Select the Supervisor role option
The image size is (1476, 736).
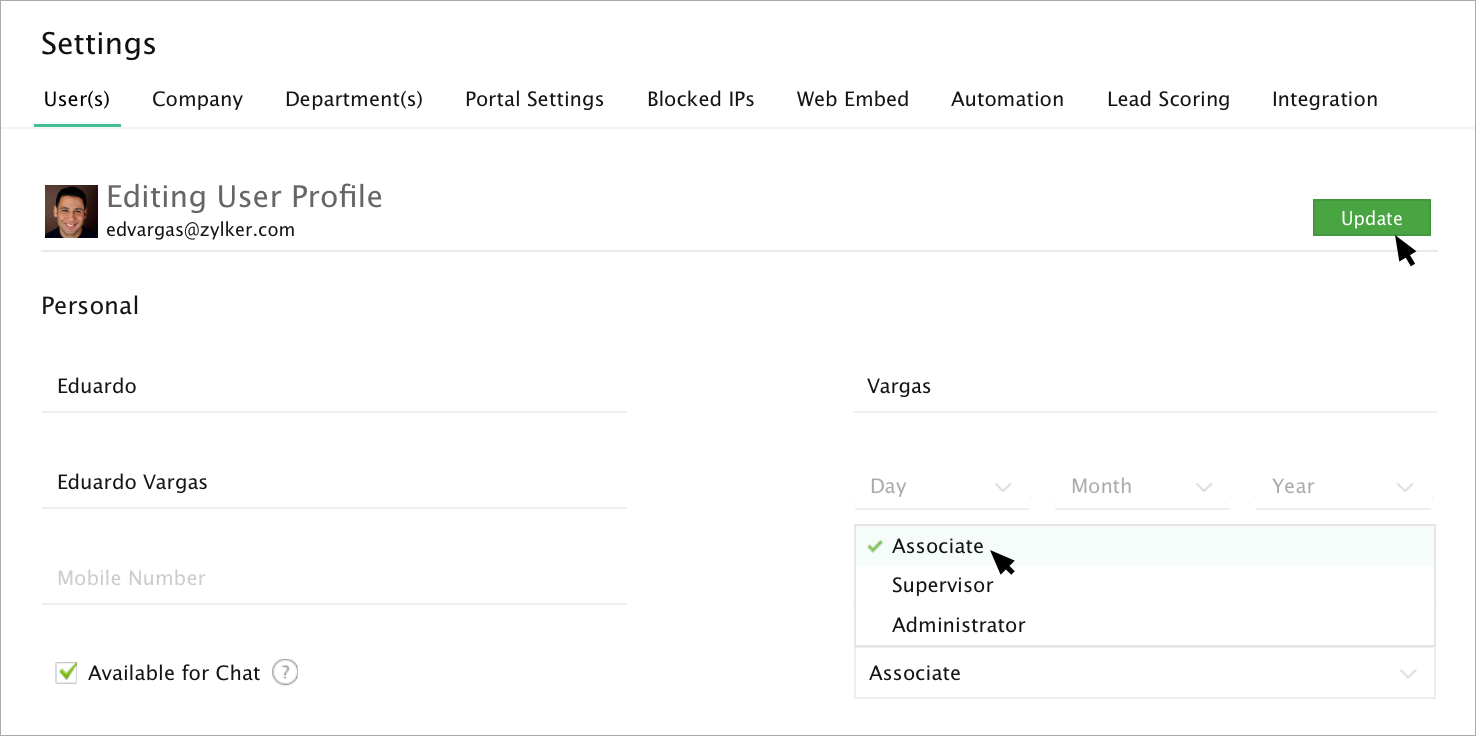(942, 586)
